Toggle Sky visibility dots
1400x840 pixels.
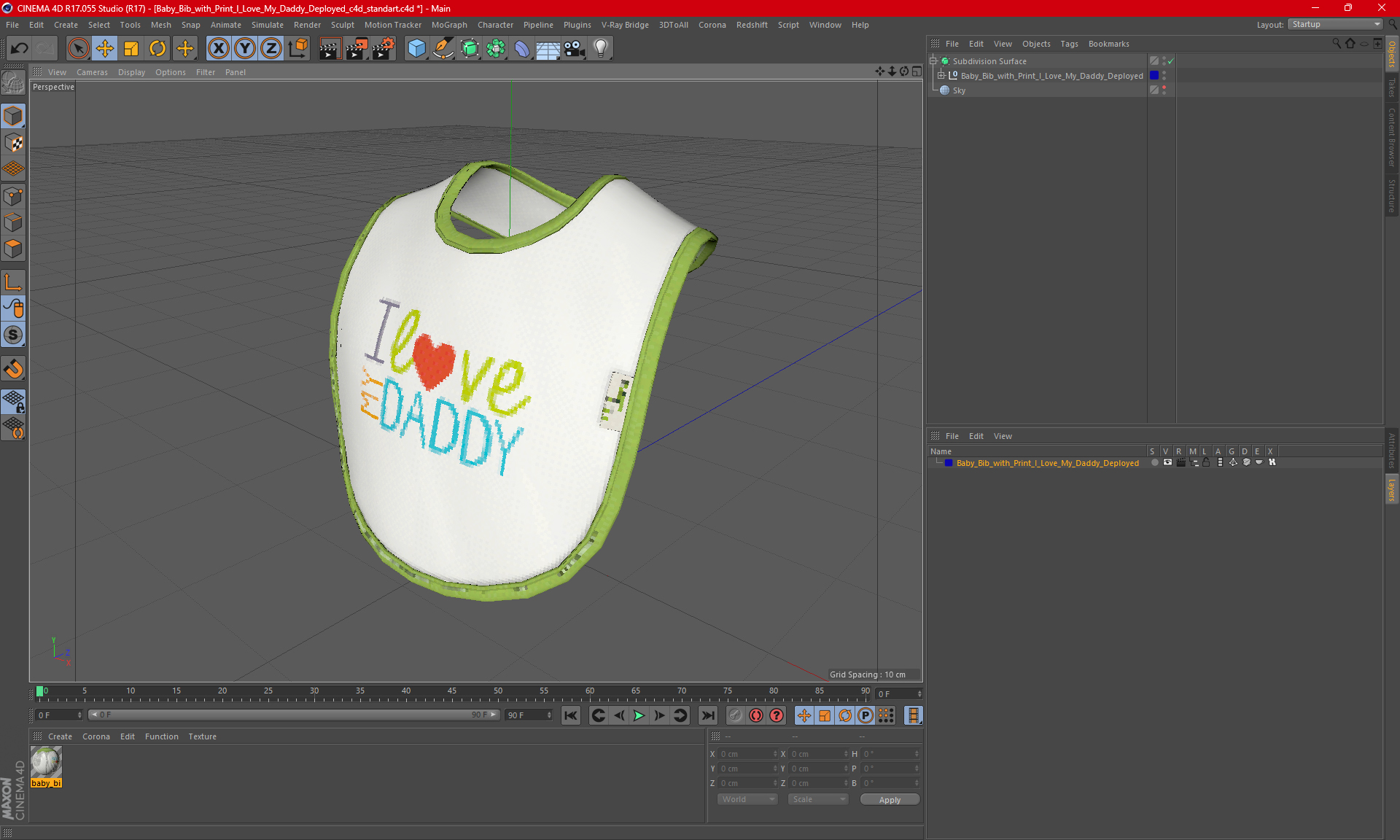point(1164,90)
